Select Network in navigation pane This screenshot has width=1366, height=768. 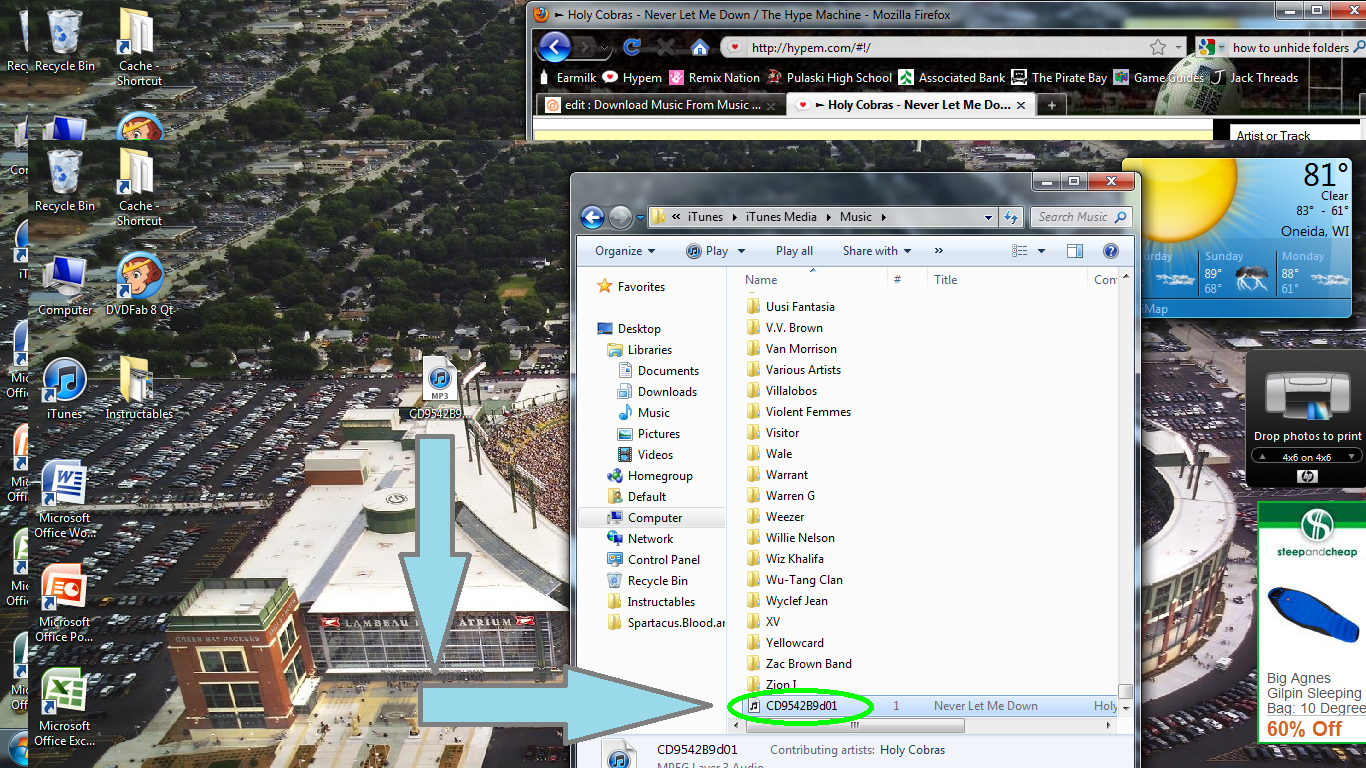pyautogui.click(x=640, y=539)
